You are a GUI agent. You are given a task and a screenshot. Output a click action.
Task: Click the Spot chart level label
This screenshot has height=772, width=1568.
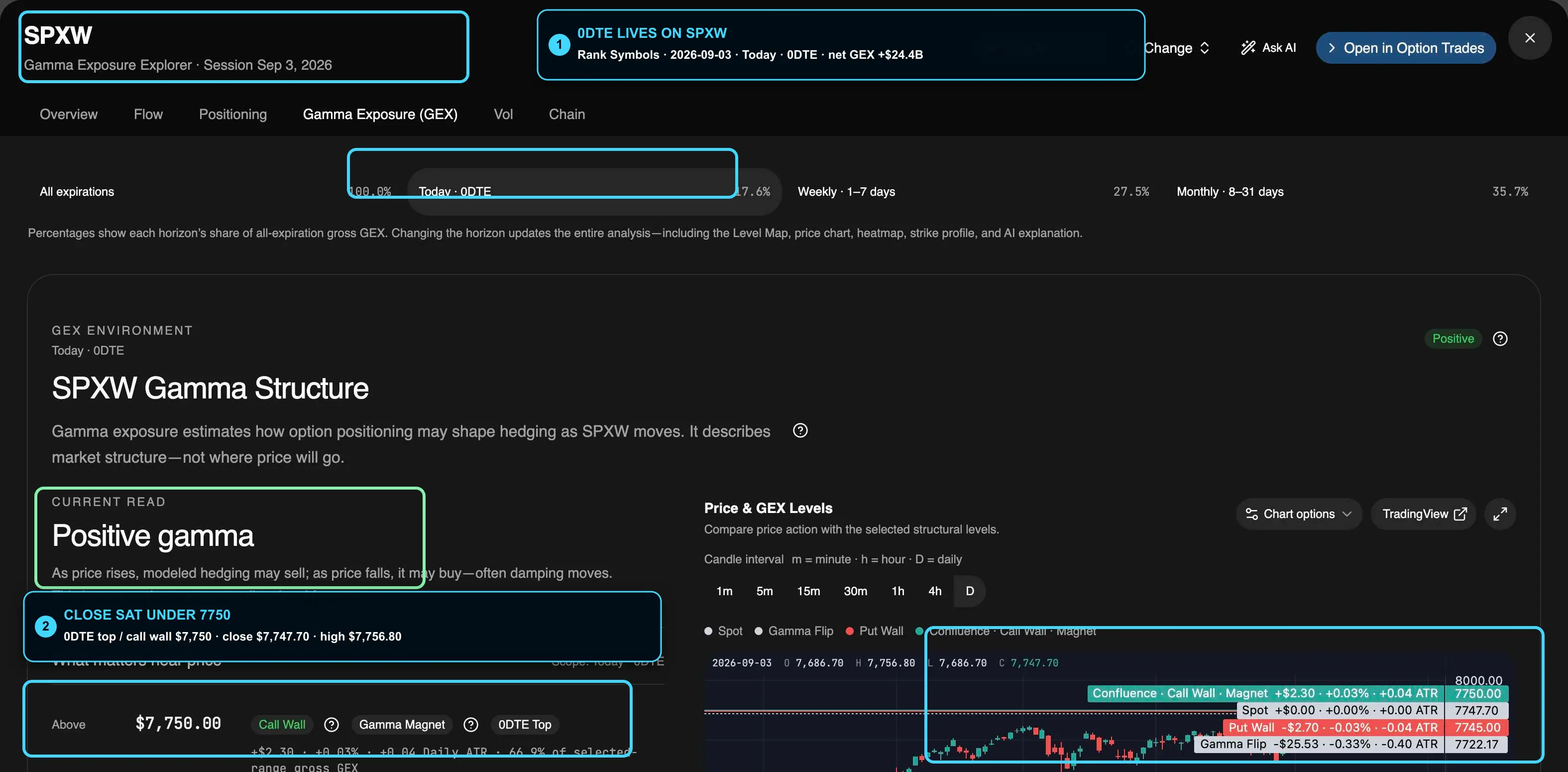click(x=1340, y=710)
